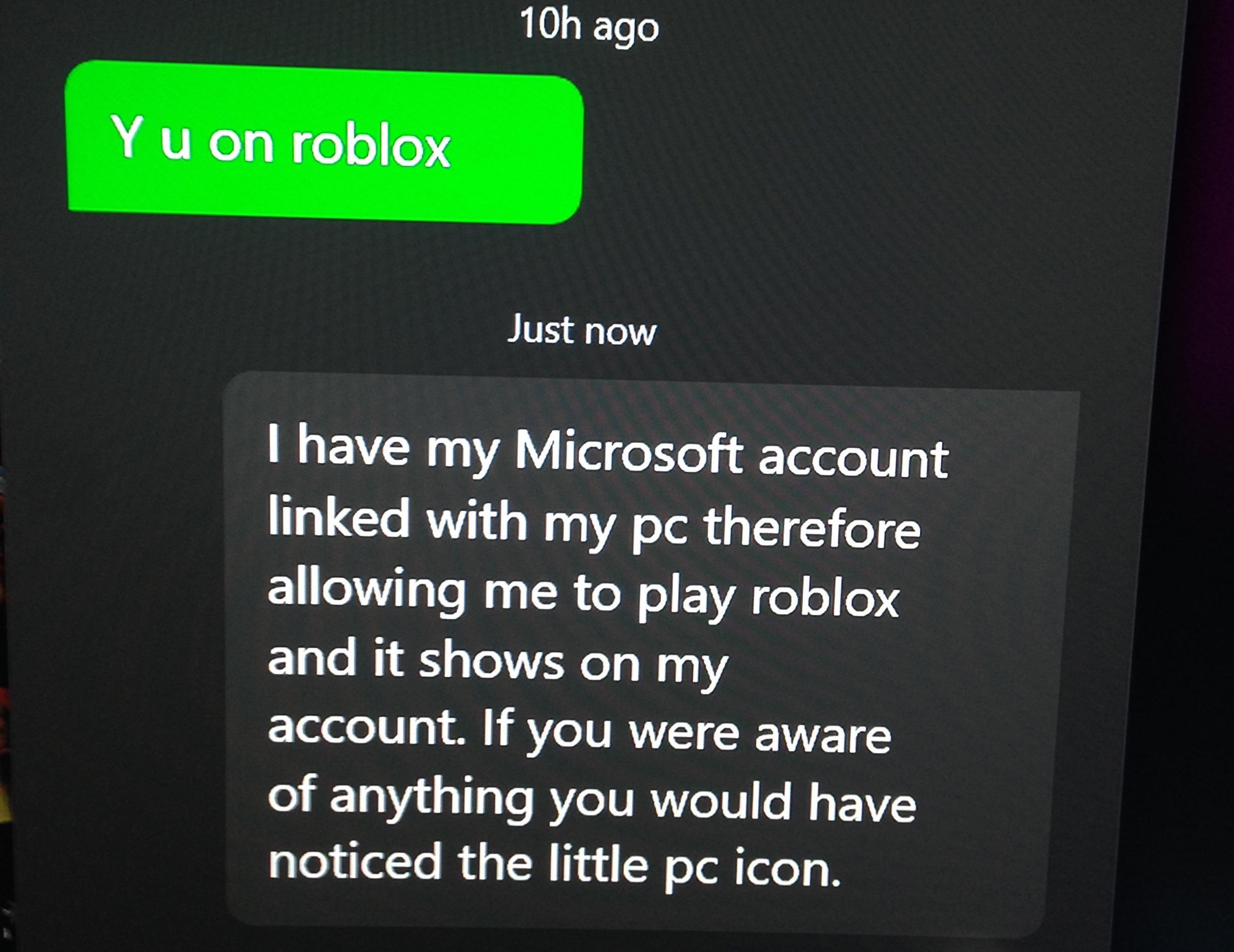The height and width of the screenshot is (952, 1234).
Task: Select the gray 'I have my Microsoft account' message bubble
Action: (x=650, y=655)
